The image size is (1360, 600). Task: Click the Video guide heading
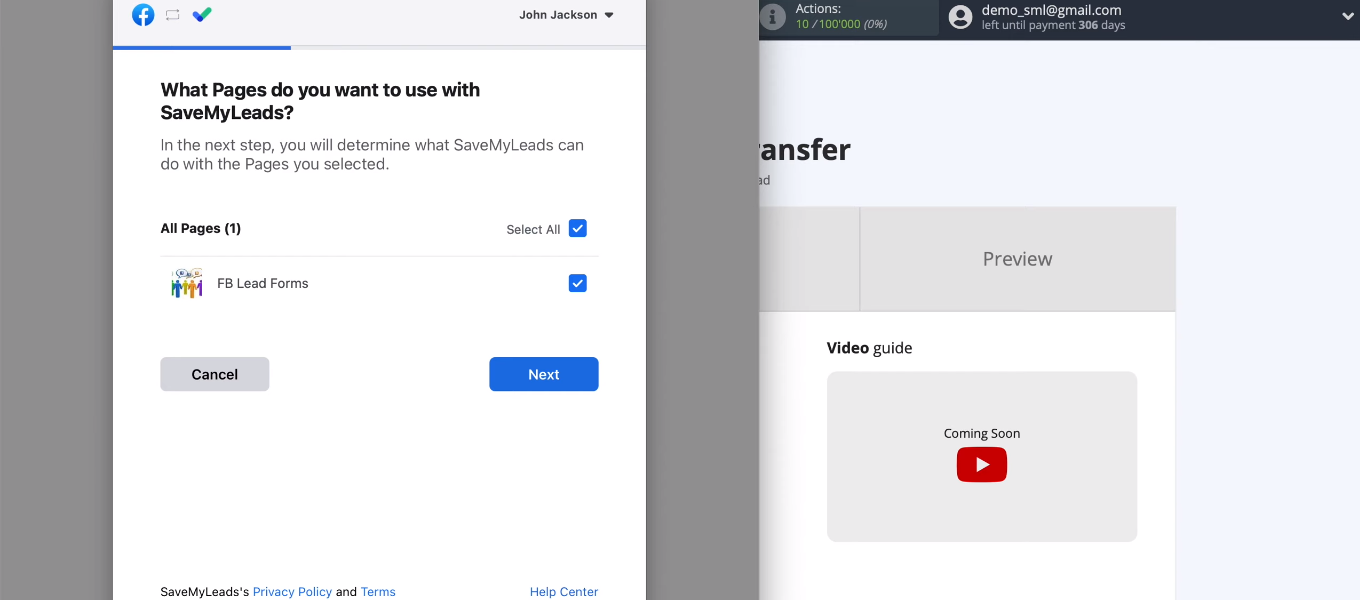[x=869, y=348]
